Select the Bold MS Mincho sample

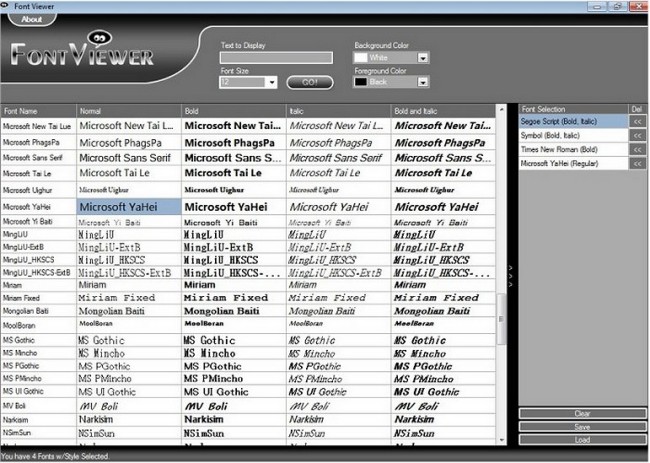pos(234,353)
